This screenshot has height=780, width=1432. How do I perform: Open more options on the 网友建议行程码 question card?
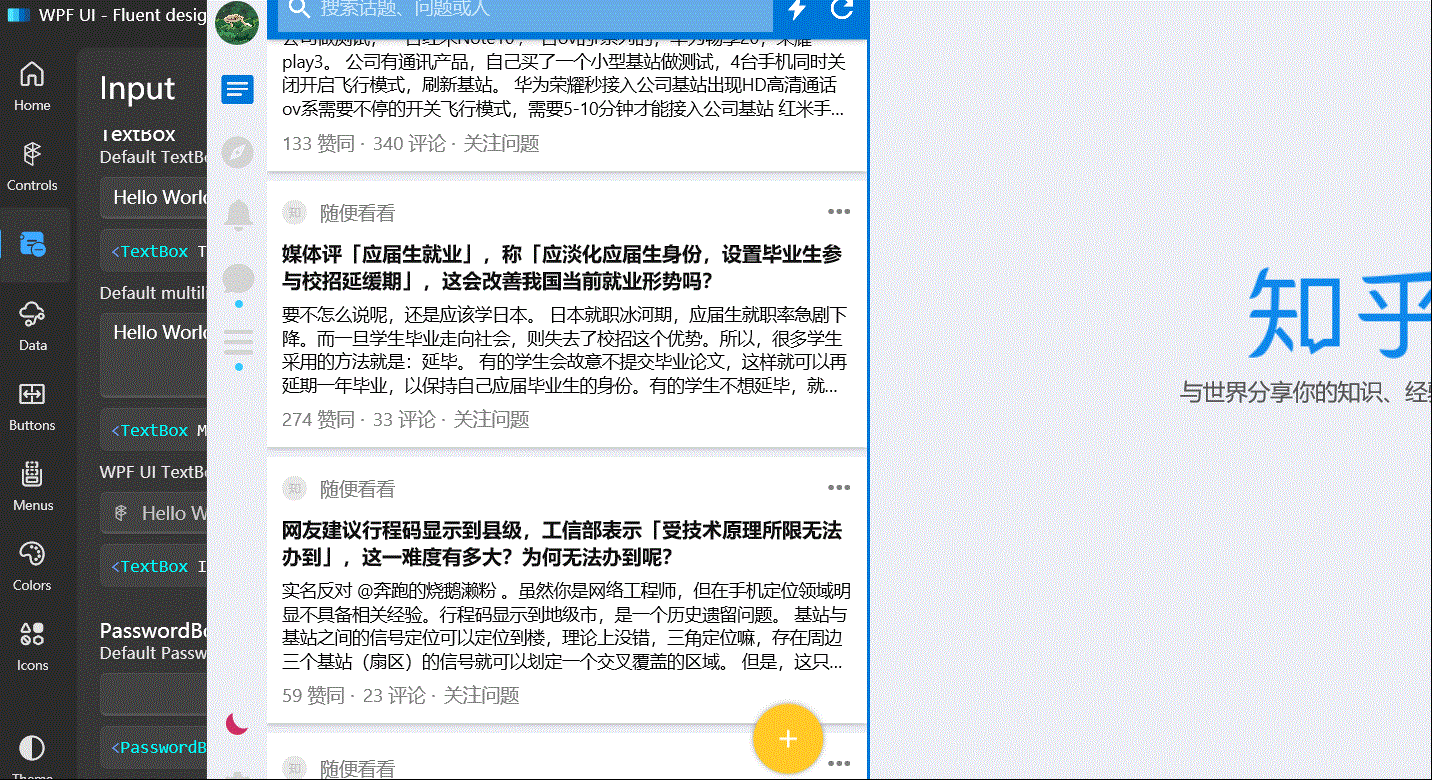[839, 488]
